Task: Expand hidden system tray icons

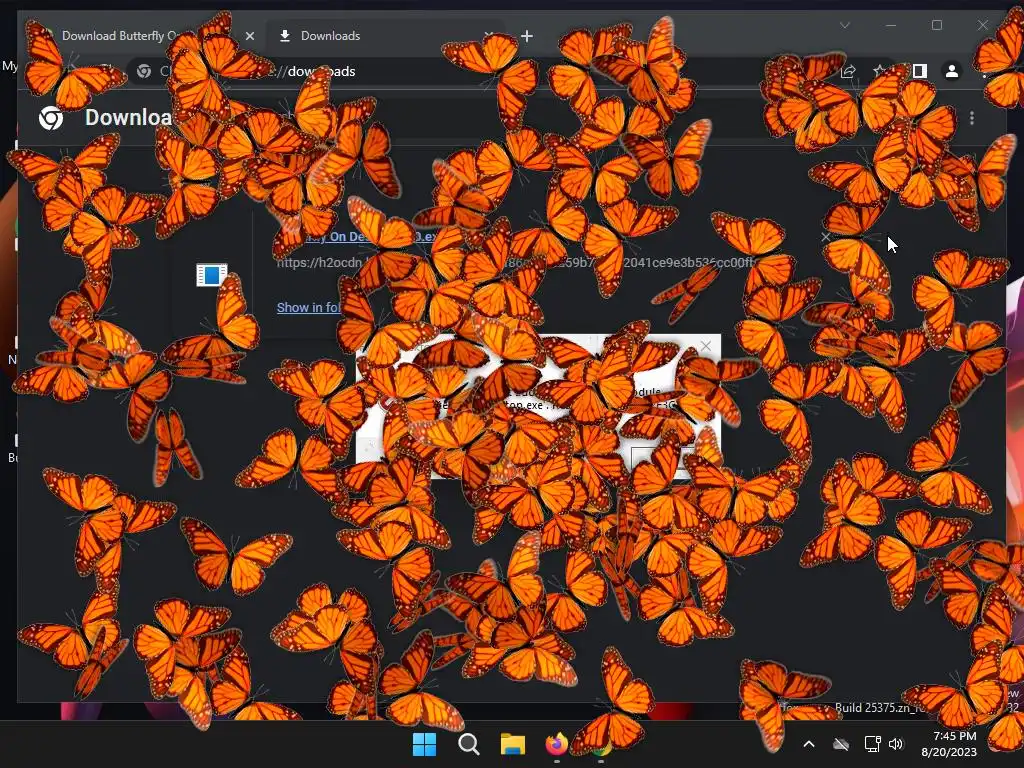Action: 808,744
